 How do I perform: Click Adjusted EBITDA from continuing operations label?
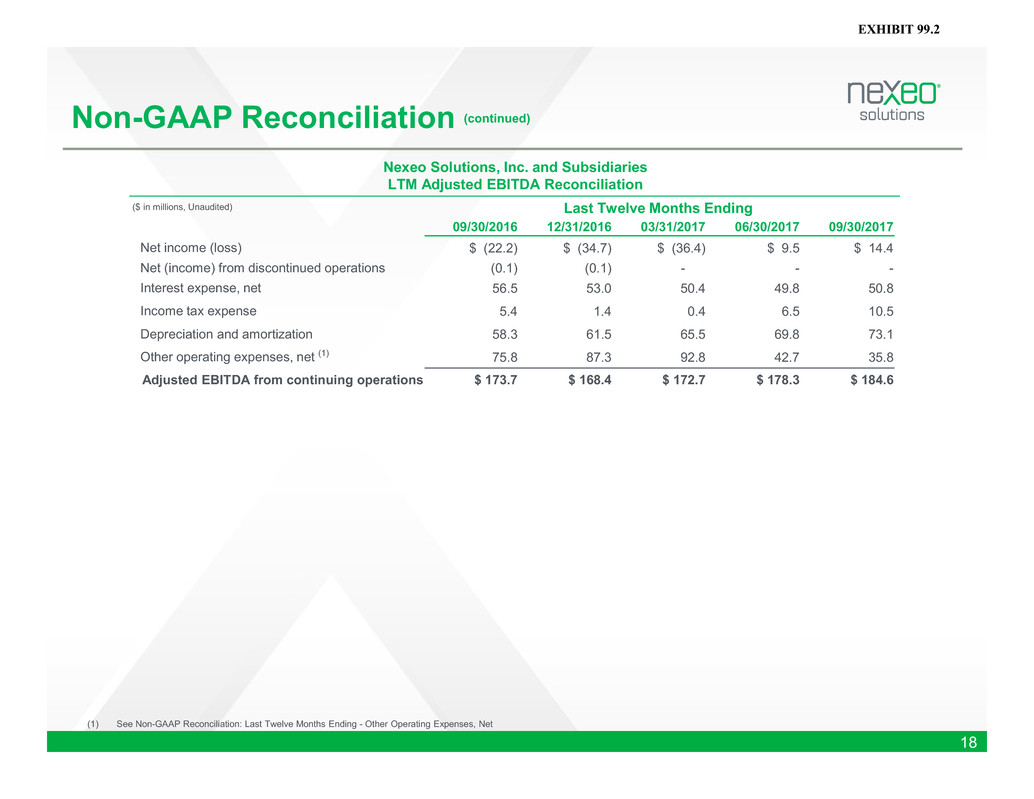coord(282,379)
